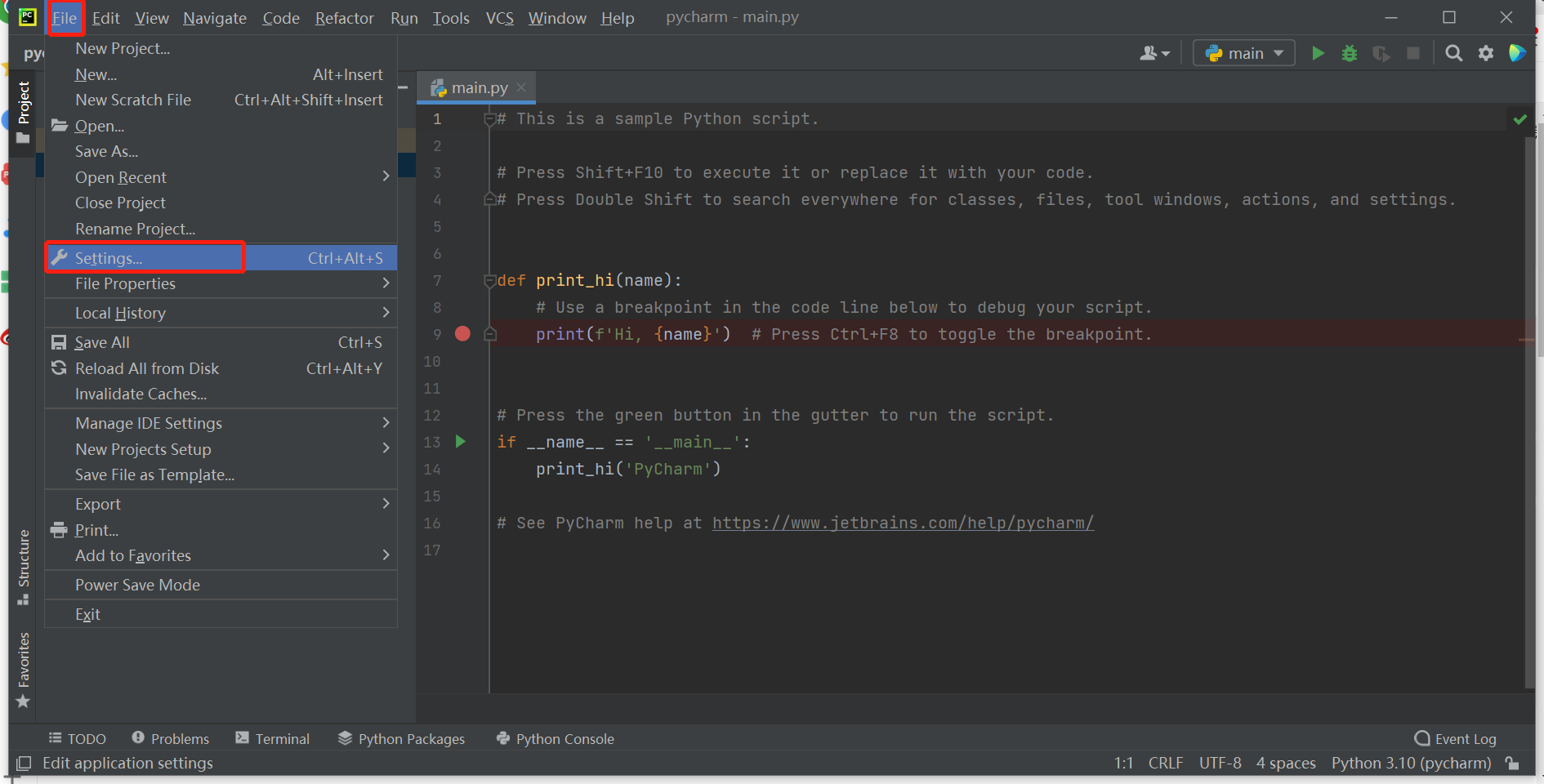
Task: Open the Navigate menu
Action: (215, 18)
